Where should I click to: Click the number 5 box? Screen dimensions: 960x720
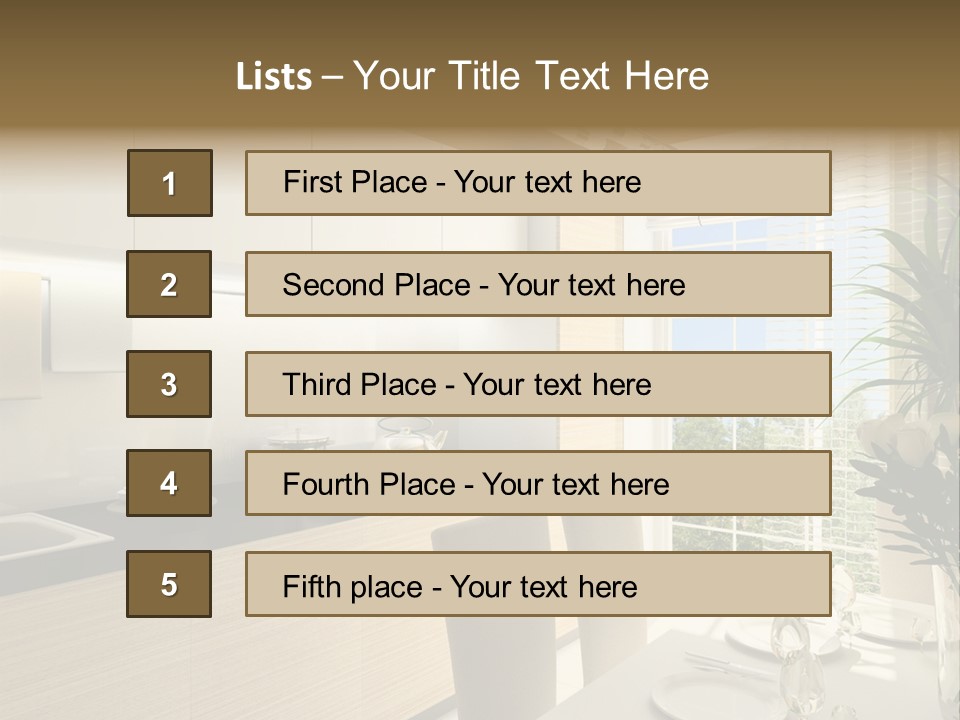click(169, 584)
